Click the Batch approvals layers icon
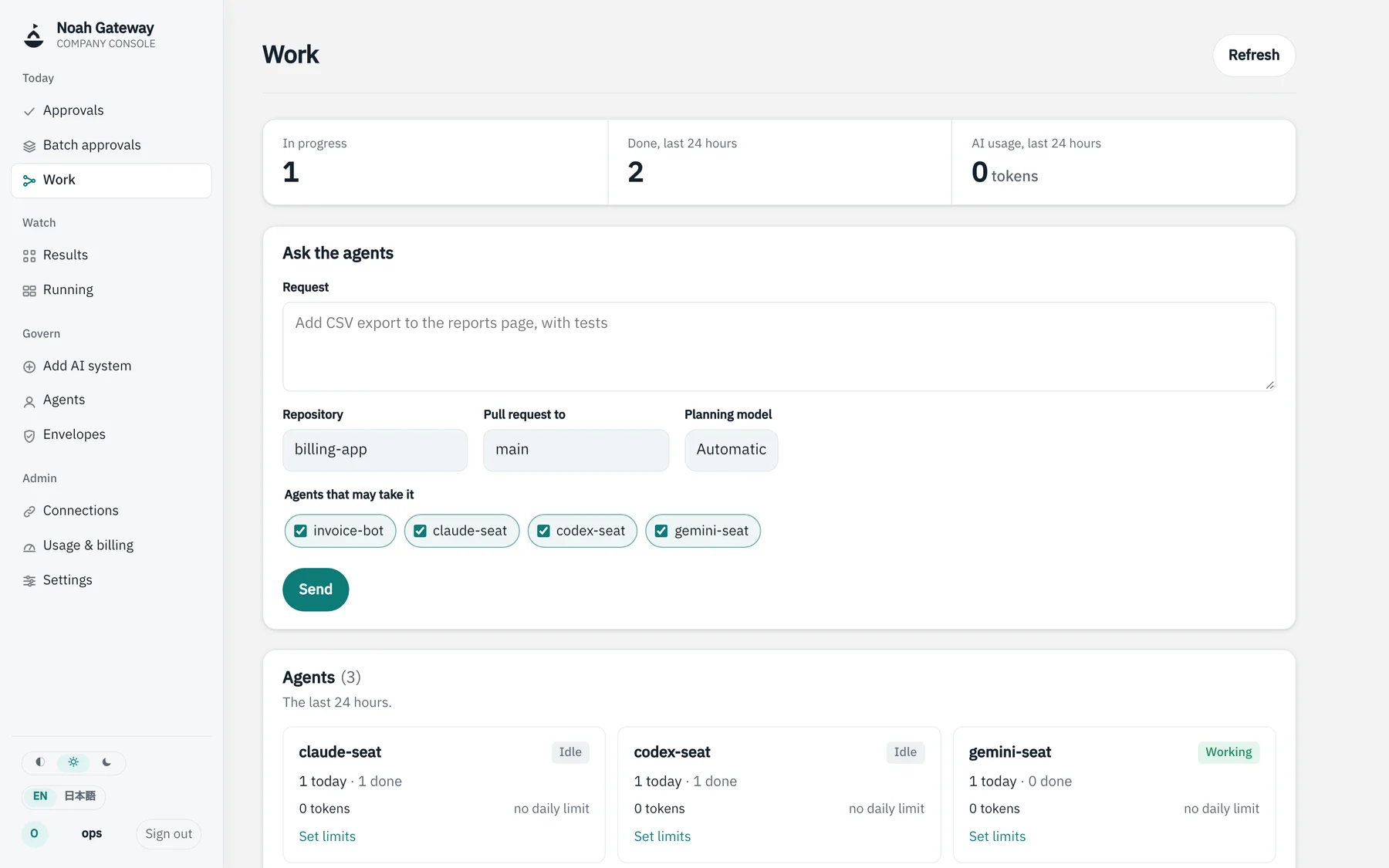Image resolution: width=1389 pixels, height=868 pixels. [x=29, y=146]
